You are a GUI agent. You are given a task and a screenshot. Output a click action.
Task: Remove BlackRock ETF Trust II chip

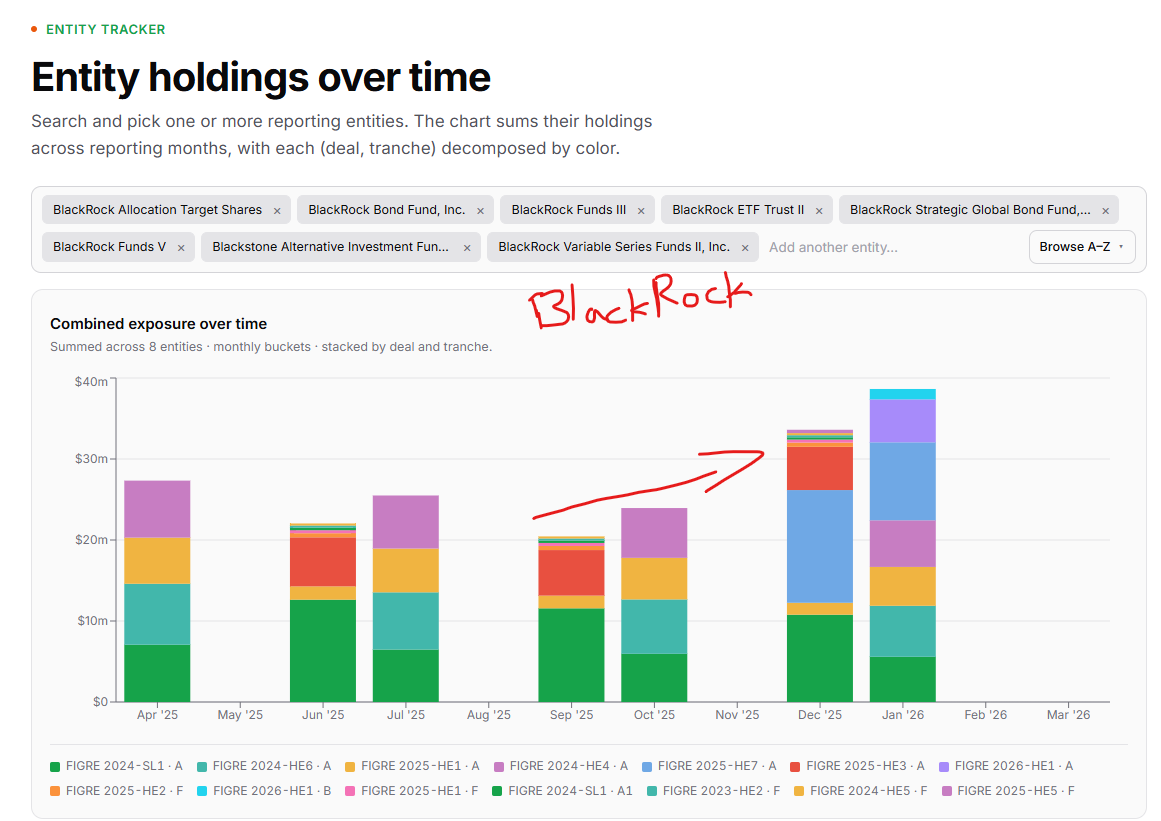(819, 211)
